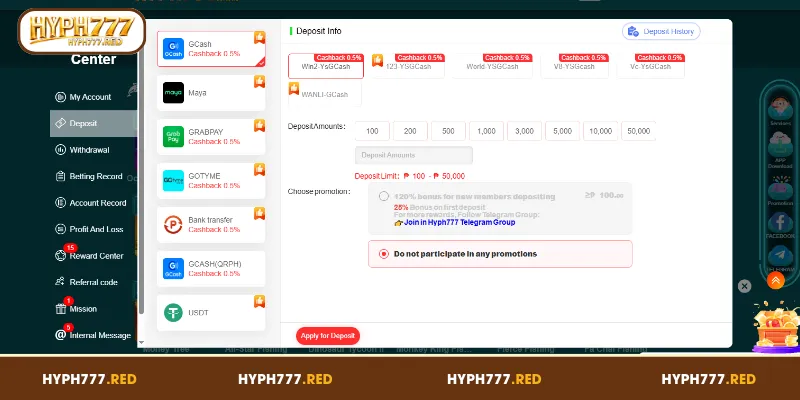The image size is (800, 400).
Task: Pick the 3,000 deposit amount
Action: click(524, 131)
